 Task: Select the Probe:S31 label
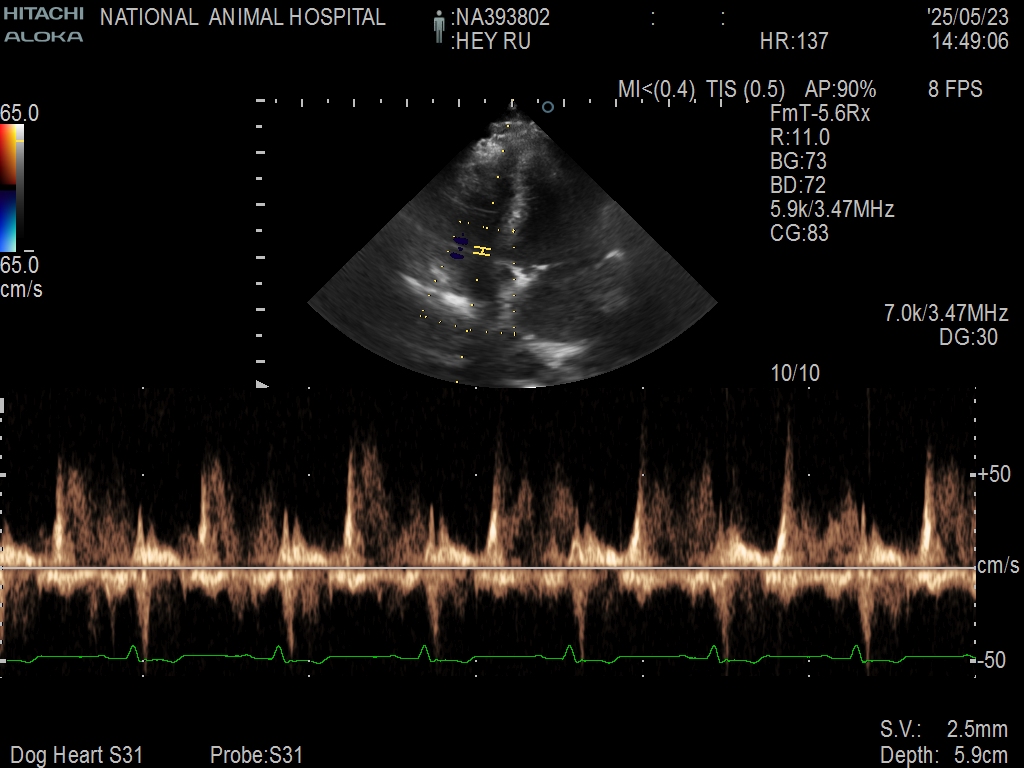pos(256,755)
